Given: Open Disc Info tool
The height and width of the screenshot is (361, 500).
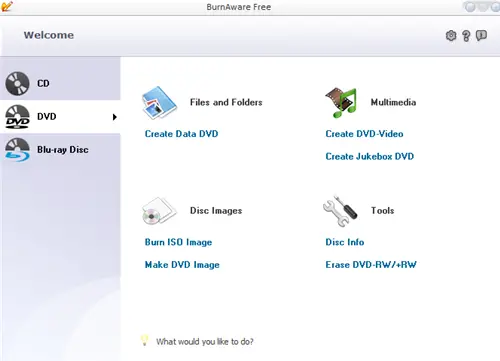Looking at the screenshot, I should point(345,242).
